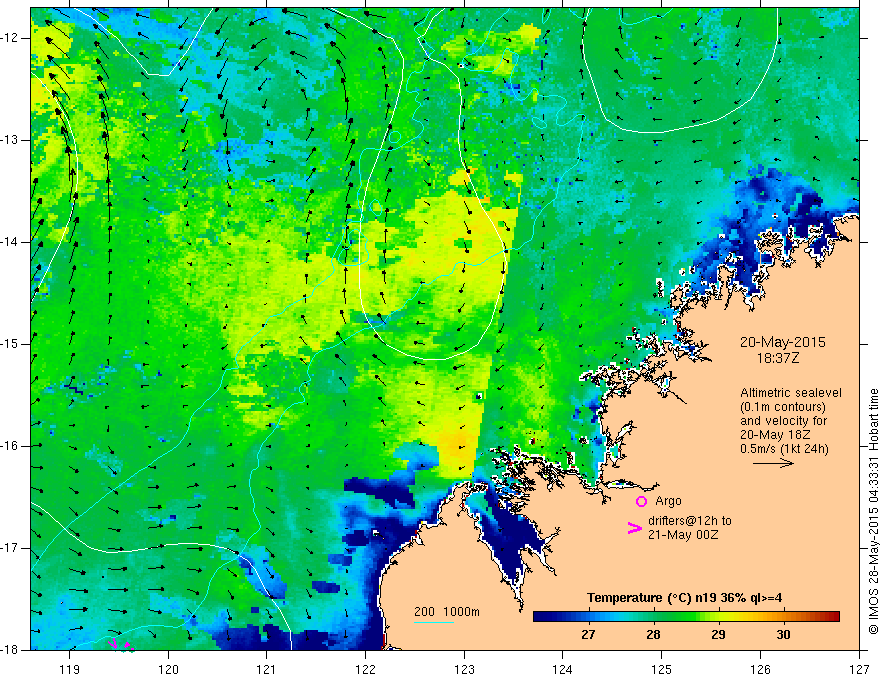Image resolution: width=880 pixels, height=680 pixels.
Task: Click longitude axis label 125
Action: 662,669
